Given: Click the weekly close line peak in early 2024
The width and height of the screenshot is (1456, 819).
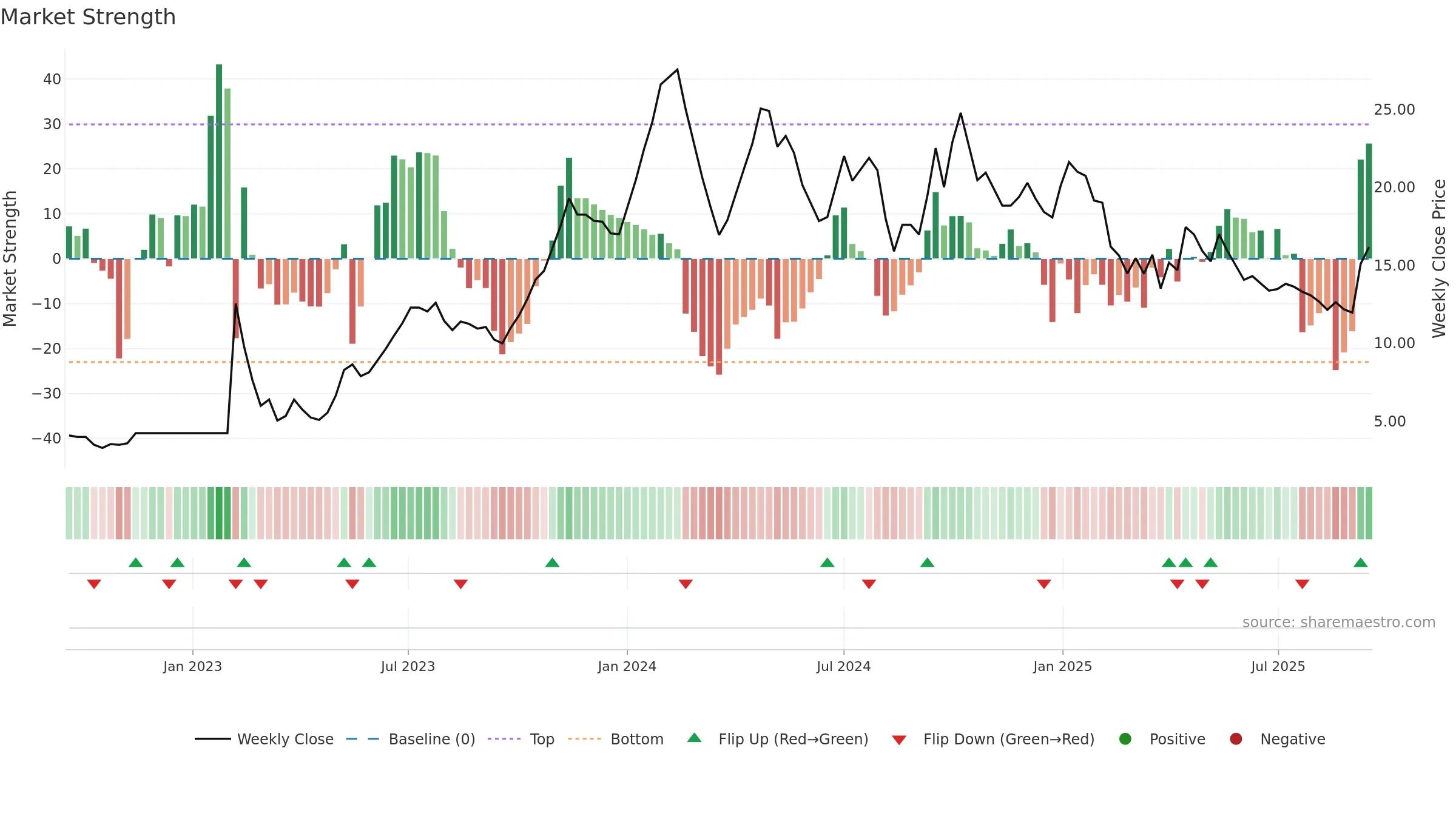Looking at the screenshot, I should point(677,70).
